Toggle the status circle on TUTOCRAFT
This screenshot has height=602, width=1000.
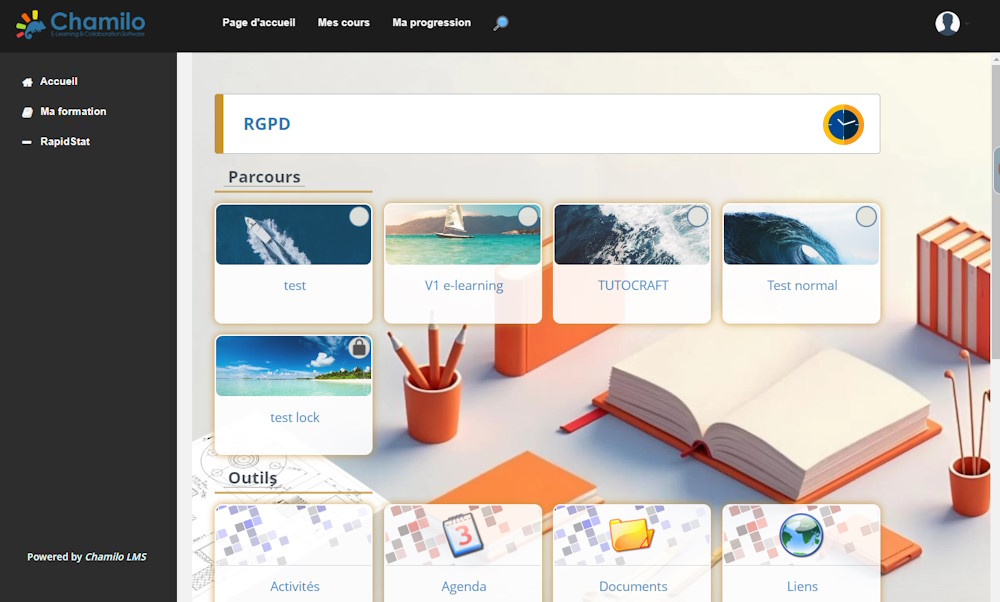pos(697,217)
